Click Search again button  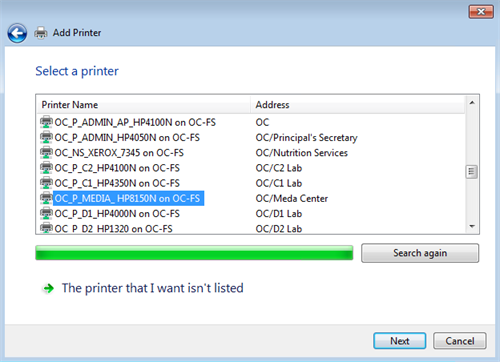[x=420, y=253]
